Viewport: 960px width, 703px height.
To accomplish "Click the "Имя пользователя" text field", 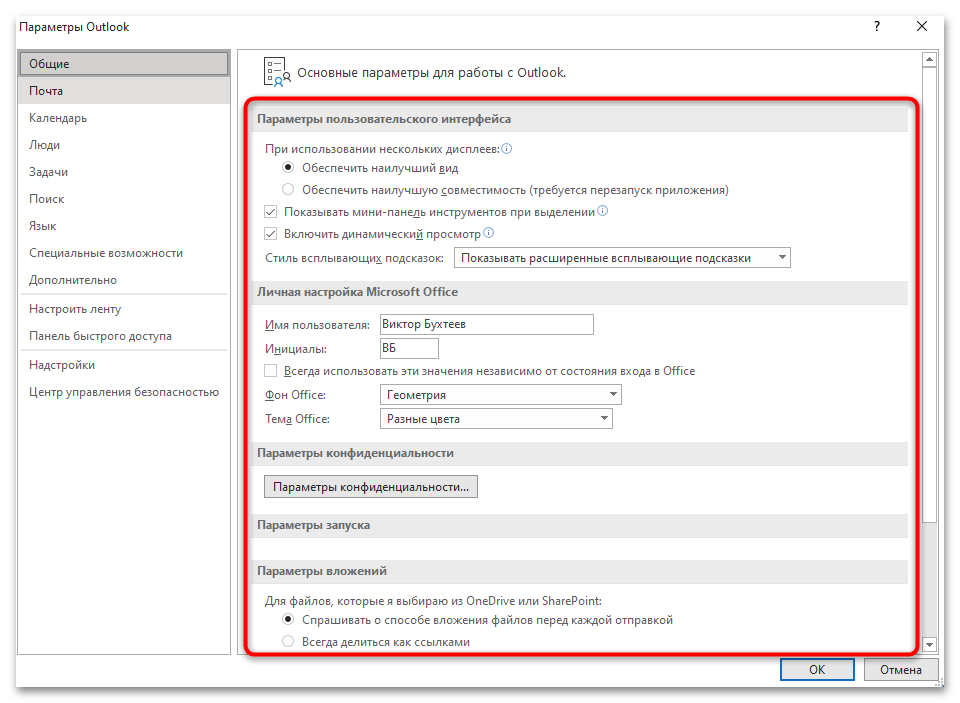I will pyautogui.click(x=486, y=324).
